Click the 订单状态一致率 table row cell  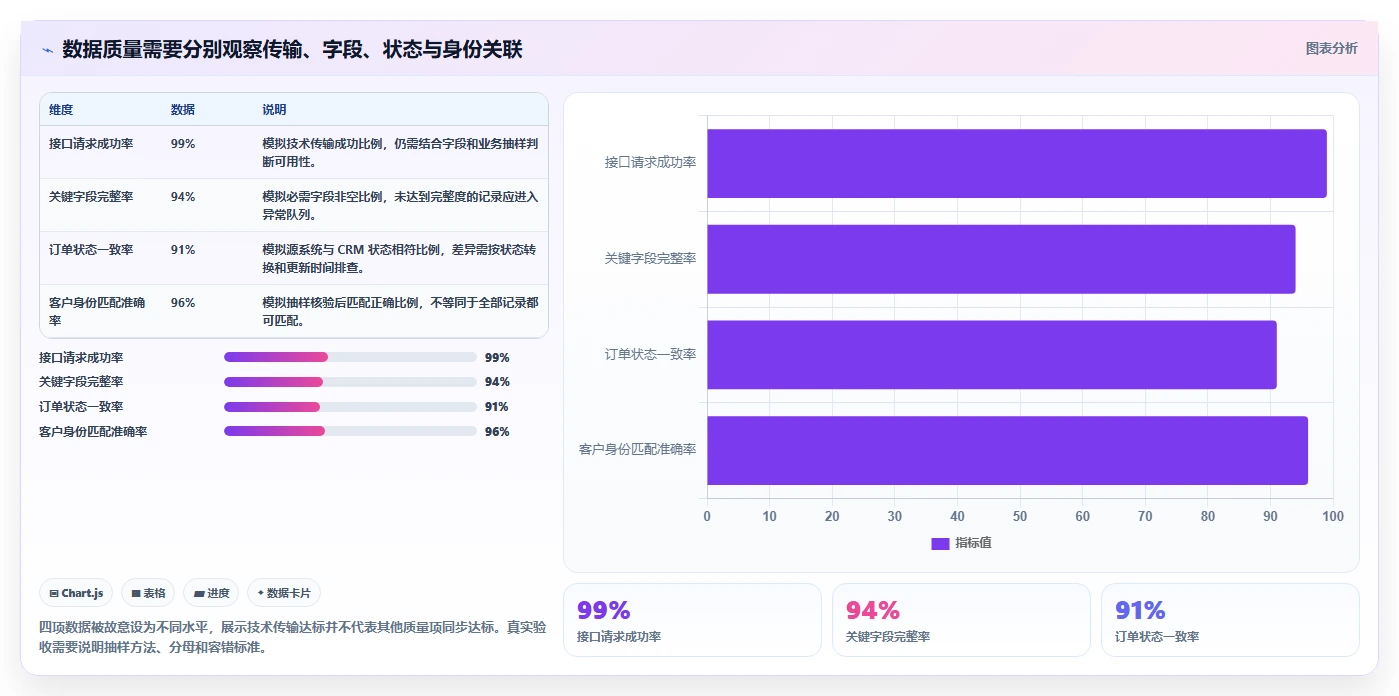91,250
